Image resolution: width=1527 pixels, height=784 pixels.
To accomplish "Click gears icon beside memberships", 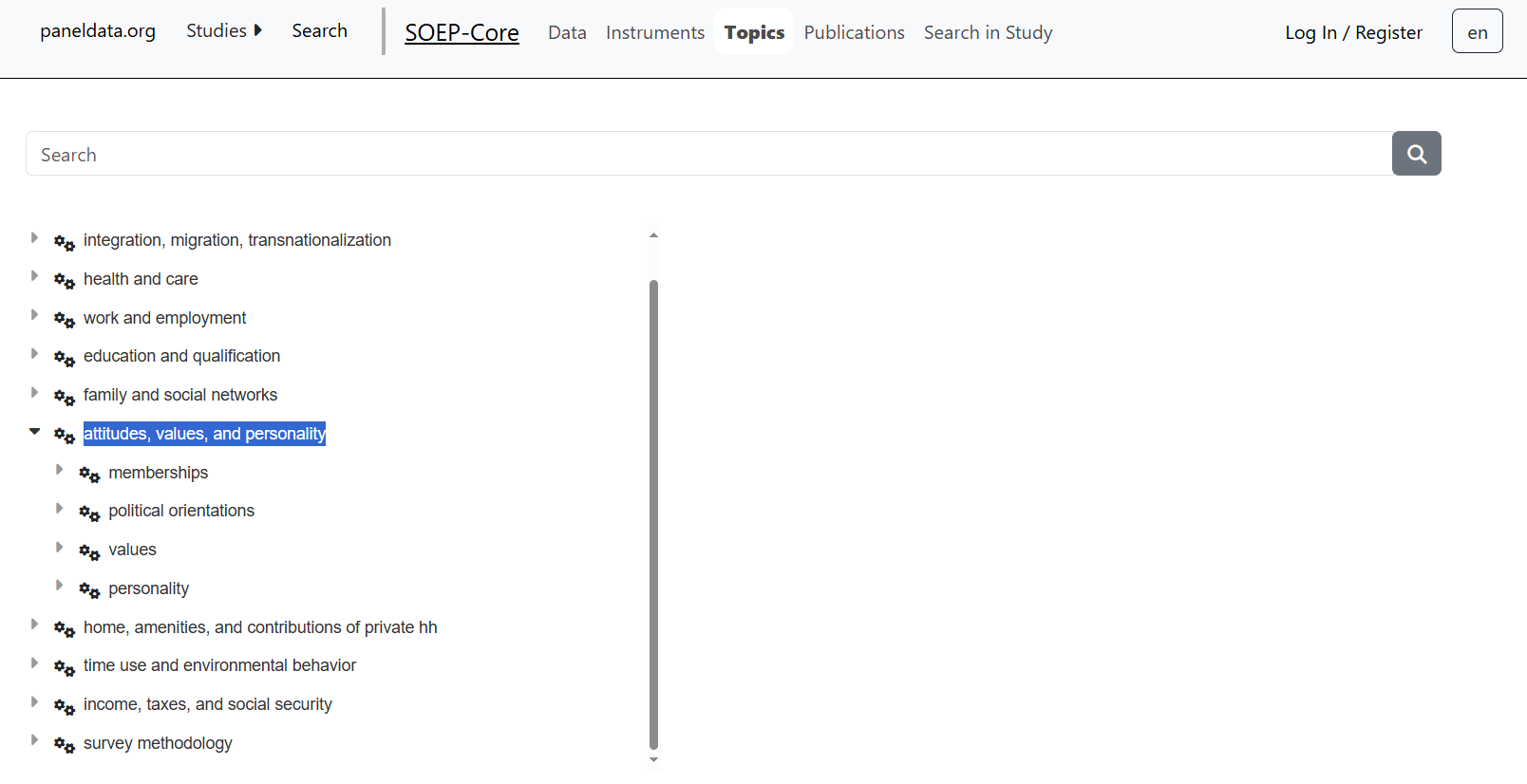I will point(89,475).
